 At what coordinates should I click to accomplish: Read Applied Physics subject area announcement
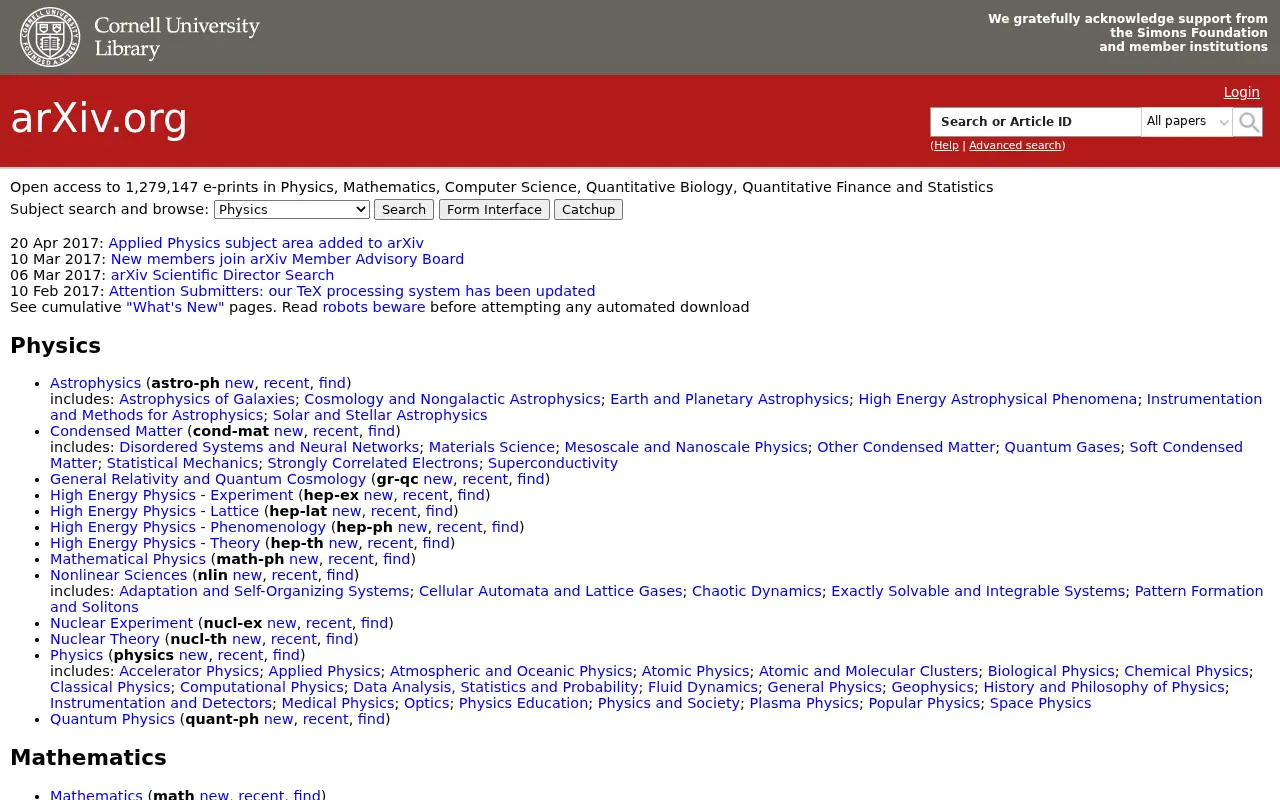[x=266, y=243]
